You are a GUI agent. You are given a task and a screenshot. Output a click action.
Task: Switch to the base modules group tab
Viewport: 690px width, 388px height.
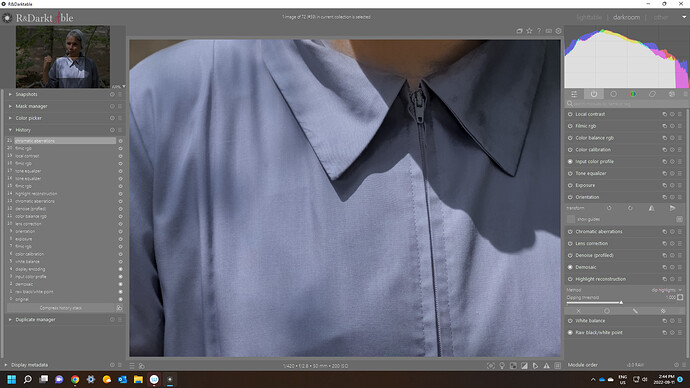pyautogui.click(x=613, y=94)
